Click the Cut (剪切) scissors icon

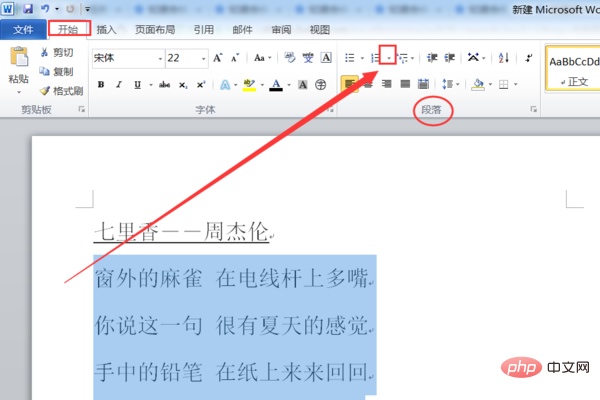tap(45, 53)
